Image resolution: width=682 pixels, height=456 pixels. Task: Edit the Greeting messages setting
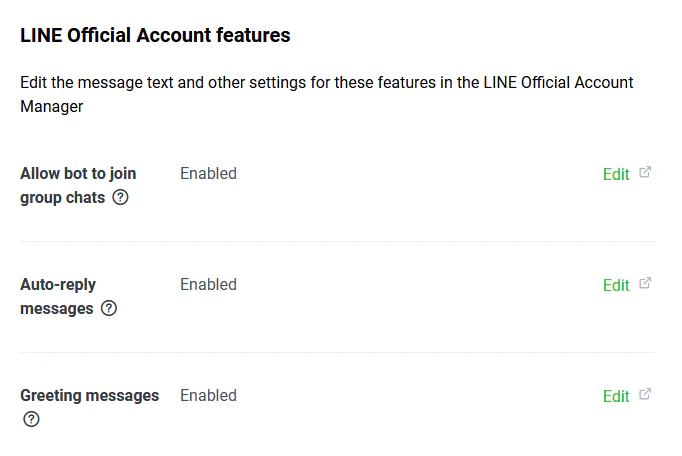tap(616, 396)
